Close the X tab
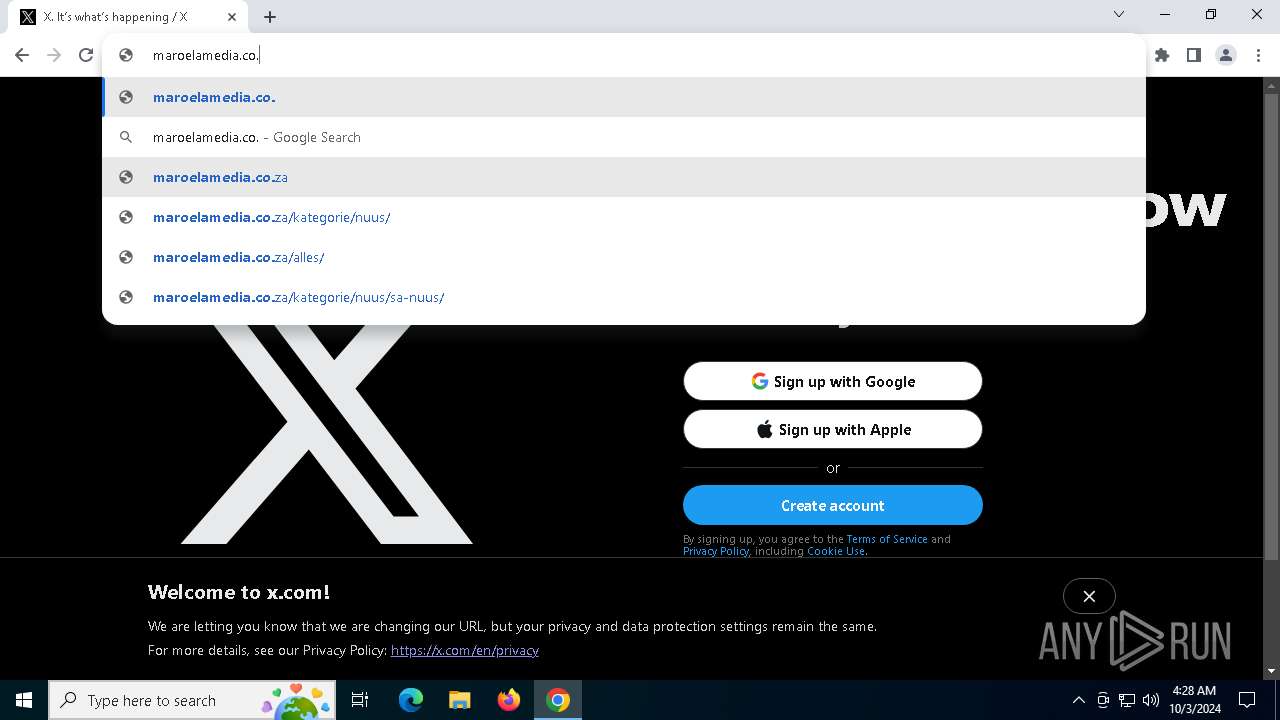This screenshot has width=1280, height=720. (x=232, y=17)
